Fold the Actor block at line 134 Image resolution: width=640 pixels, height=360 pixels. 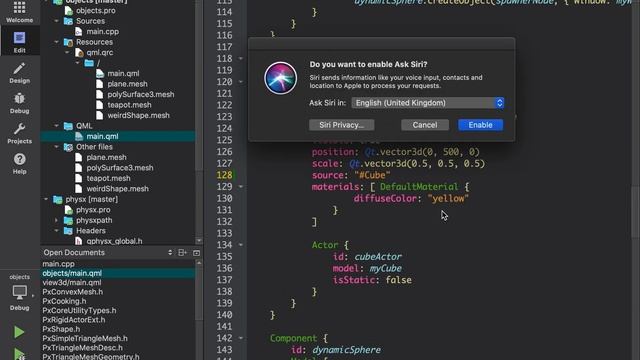pos(241,245)
